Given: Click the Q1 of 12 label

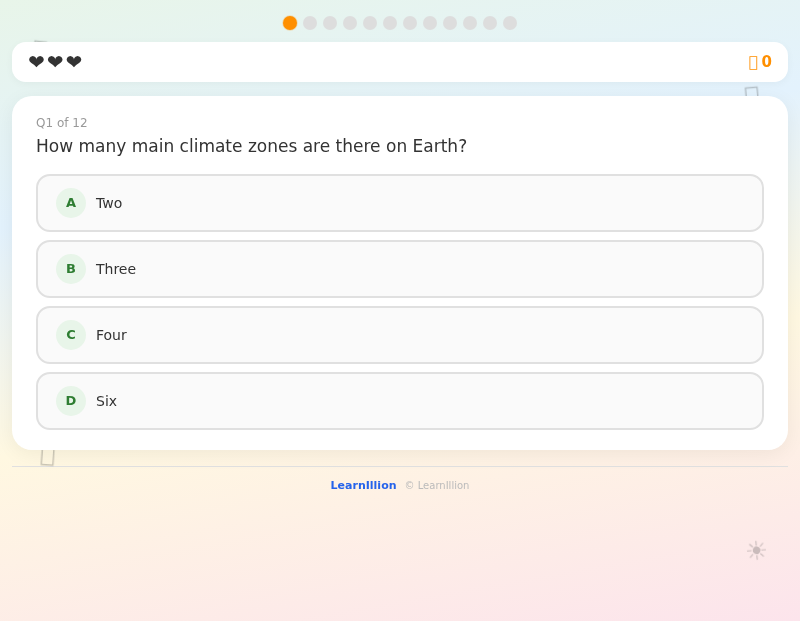Looking at the screenshot, I should coord(62,122).
